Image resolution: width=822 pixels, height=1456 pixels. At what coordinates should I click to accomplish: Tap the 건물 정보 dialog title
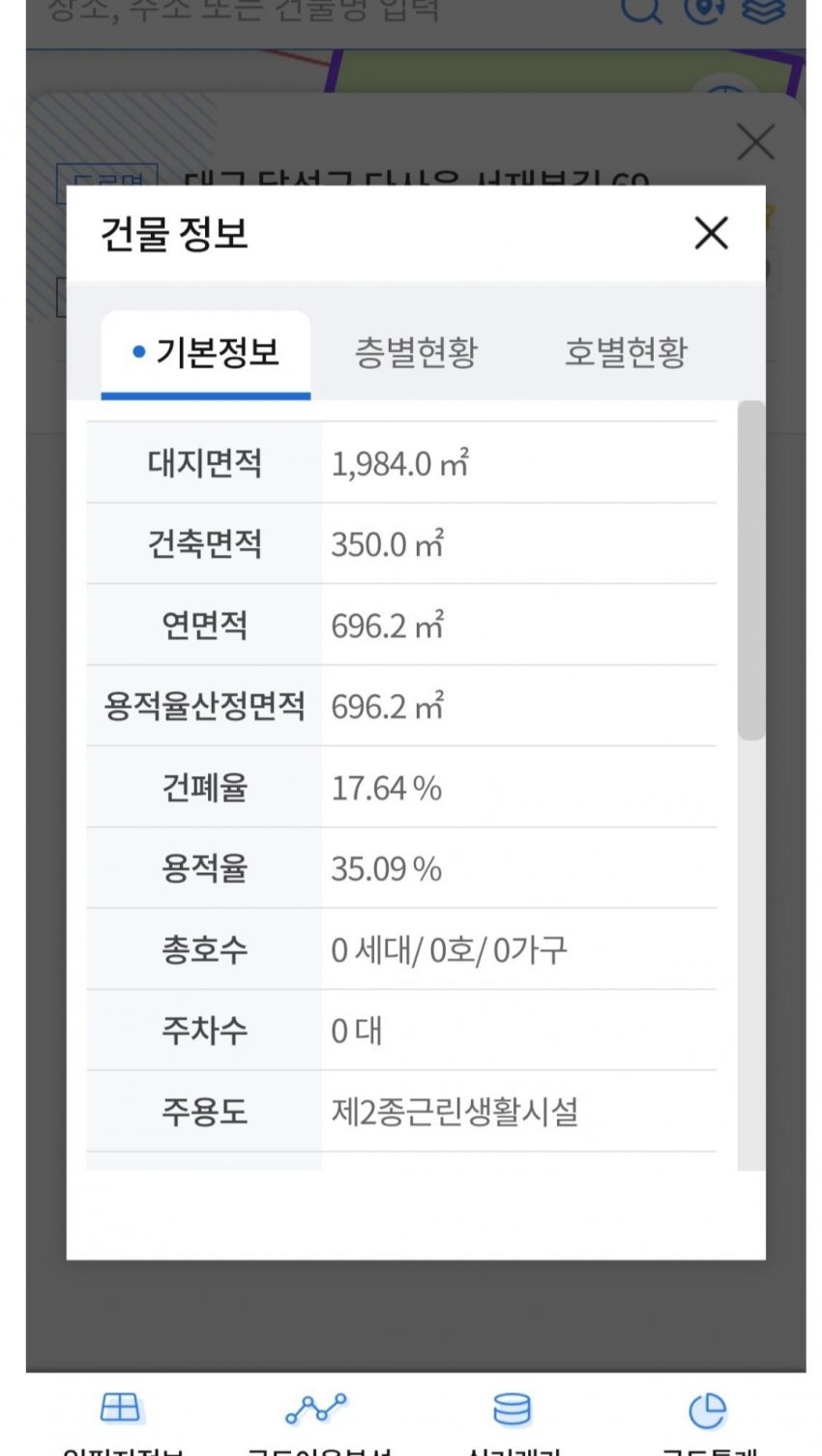pos(175,234)
